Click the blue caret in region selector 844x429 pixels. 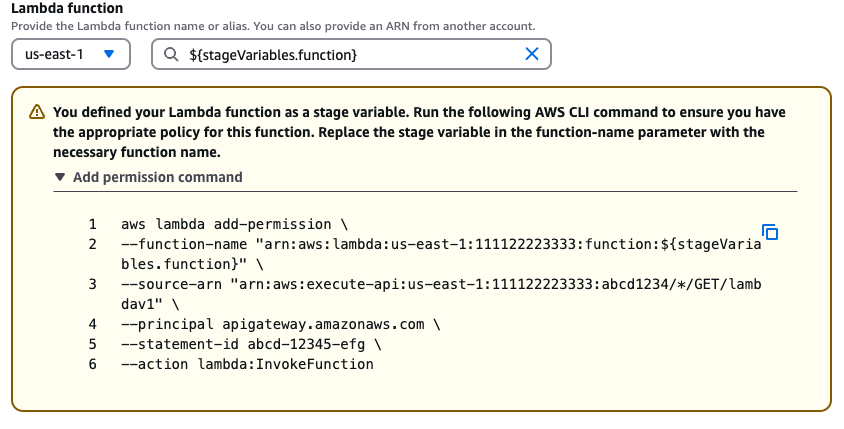coord(110,55)
